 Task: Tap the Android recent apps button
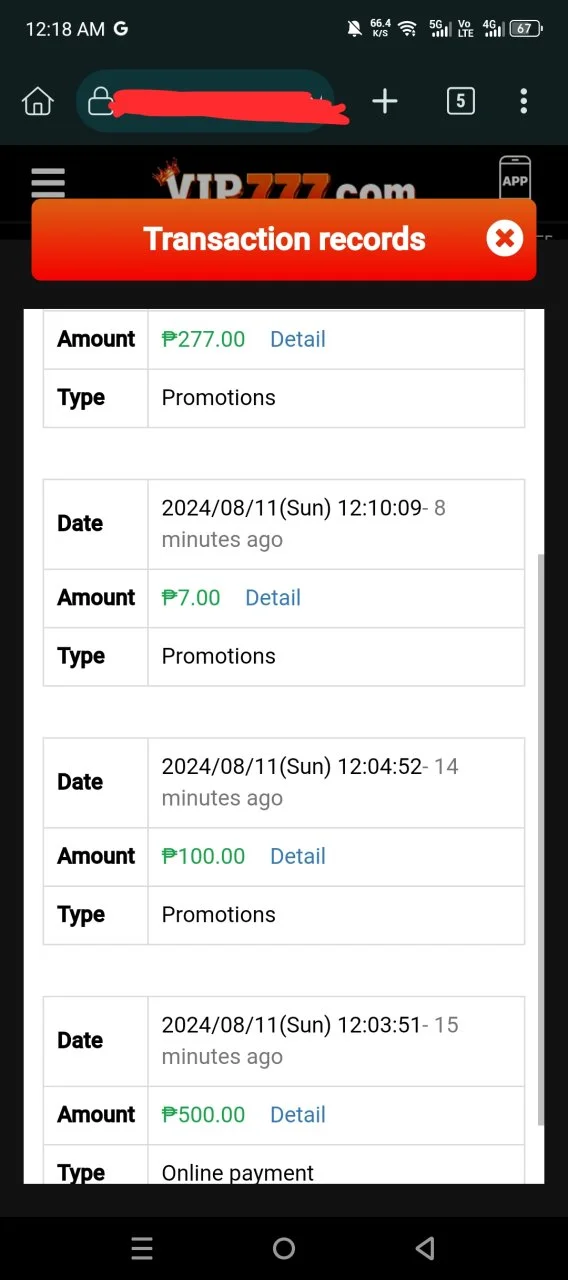tap(142, 1248)
